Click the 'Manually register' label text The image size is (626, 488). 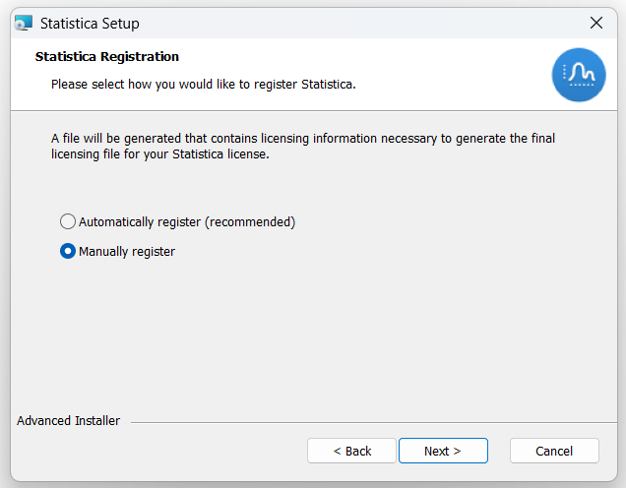point(127,252)
